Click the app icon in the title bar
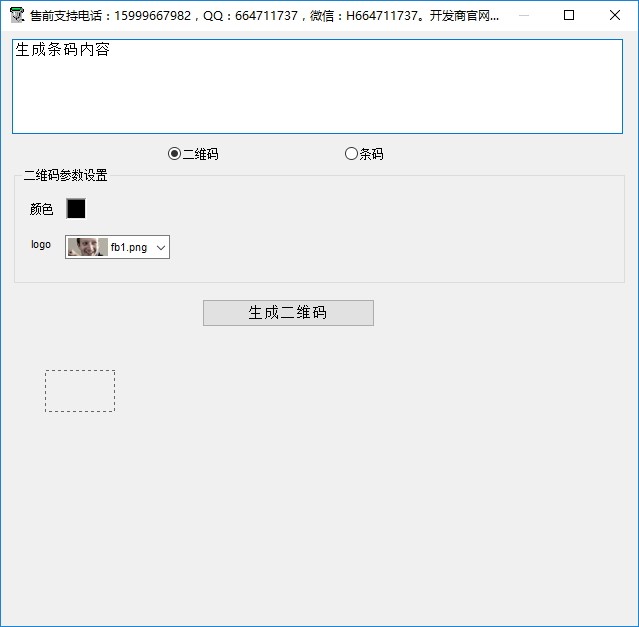This screenshot has height=627, width=639. coord(17,15)
